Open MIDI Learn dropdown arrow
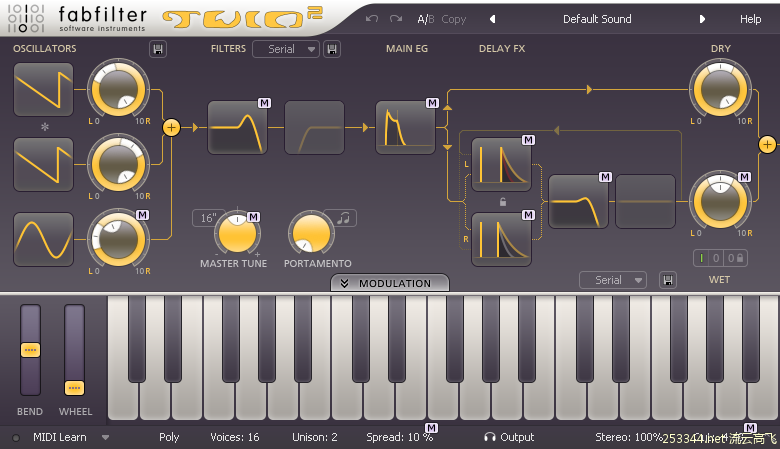The image size is (780, 449). [x=105, y=438]
